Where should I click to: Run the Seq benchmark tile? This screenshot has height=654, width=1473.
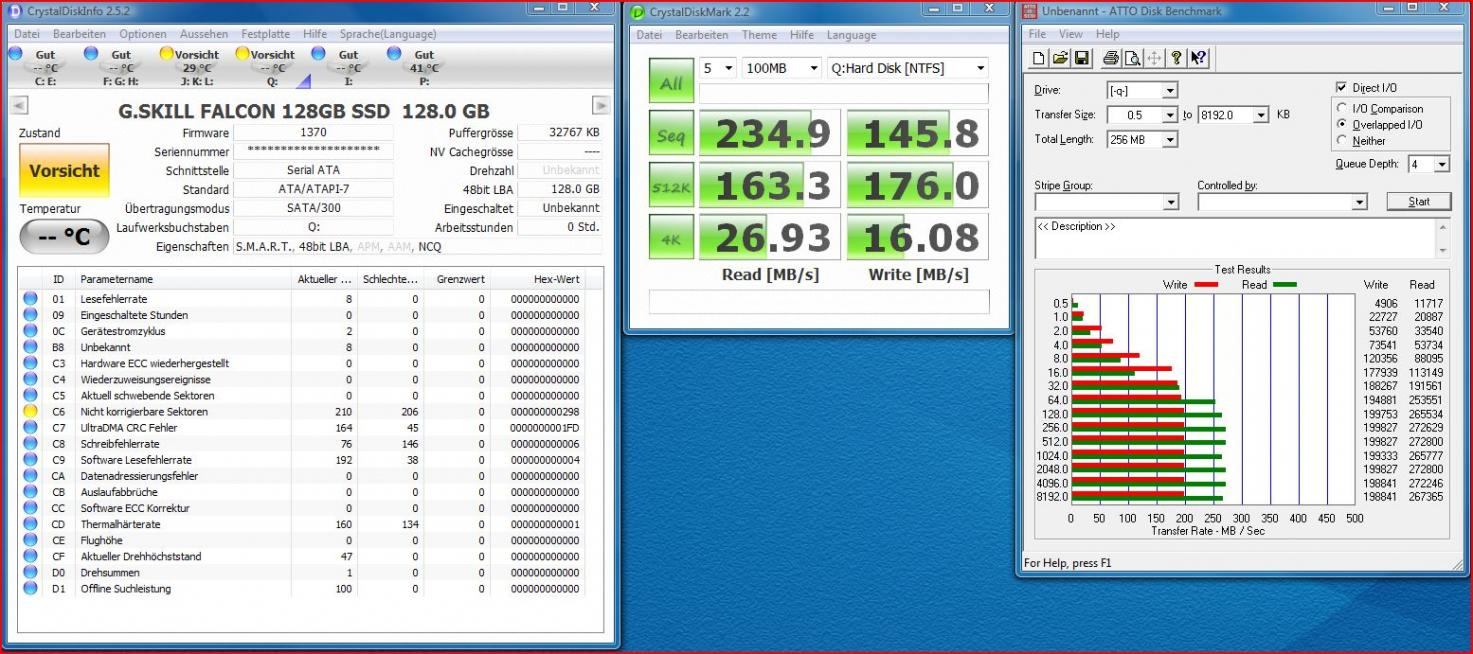coord(670,133)
